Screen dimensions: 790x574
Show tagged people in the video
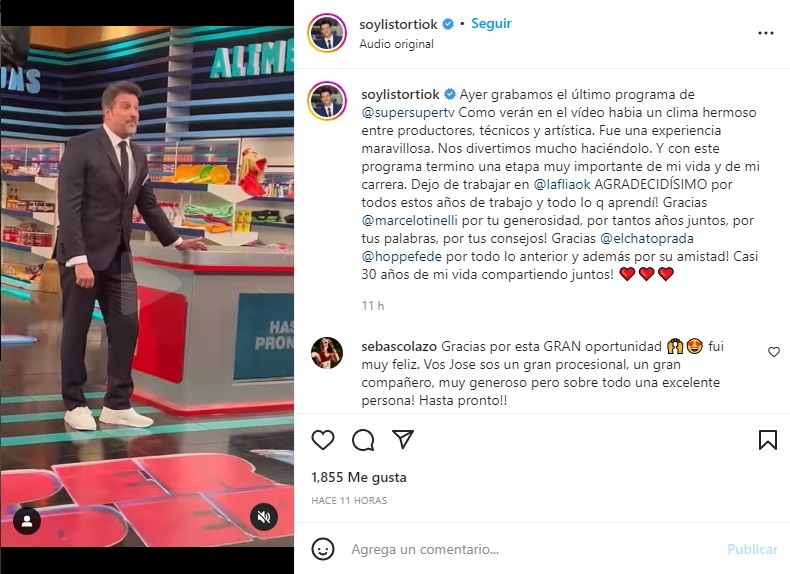click(x=27, y=521)
